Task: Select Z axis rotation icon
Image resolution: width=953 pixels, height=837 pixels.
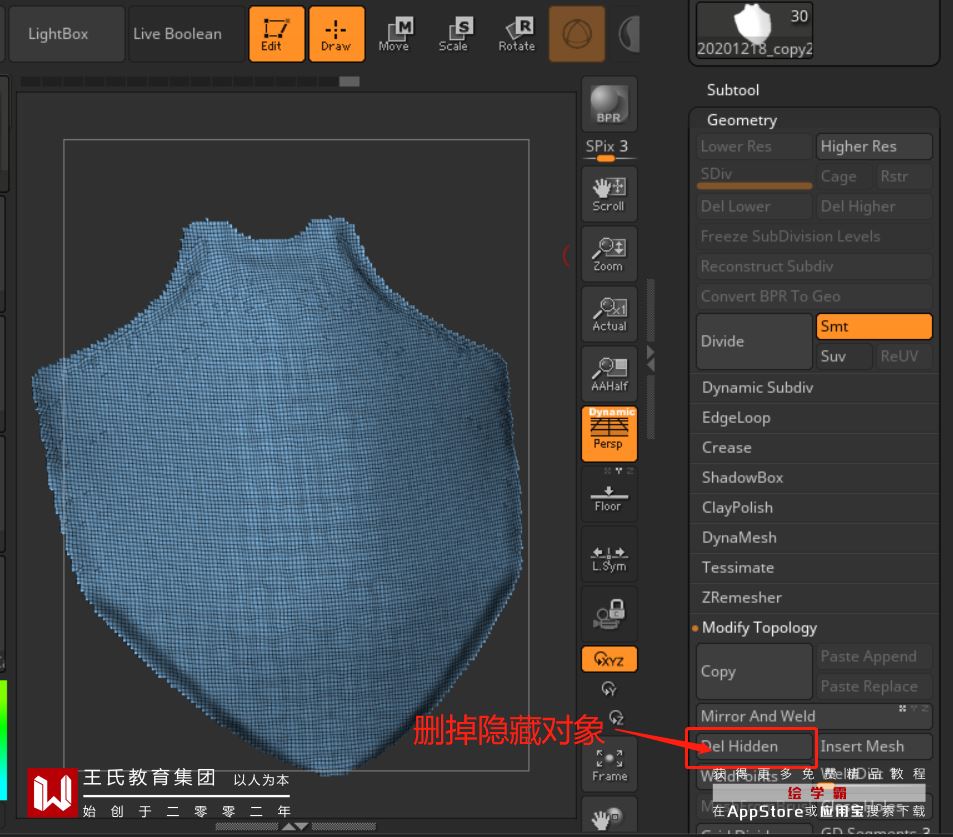Action: 616,717
